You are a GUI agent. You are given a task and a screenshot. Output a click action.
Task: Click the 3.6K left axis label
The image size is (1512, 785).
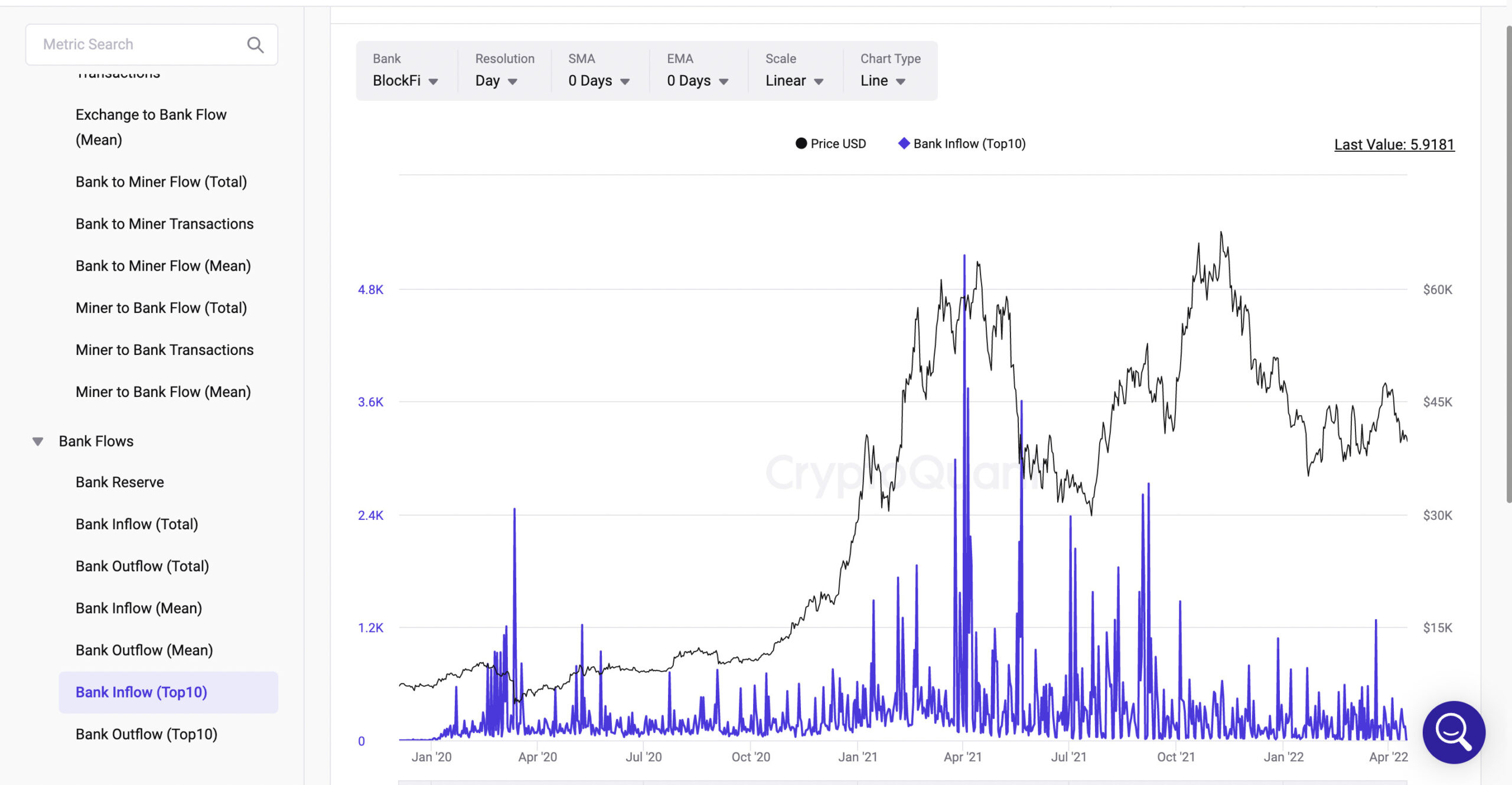(371, 402)
